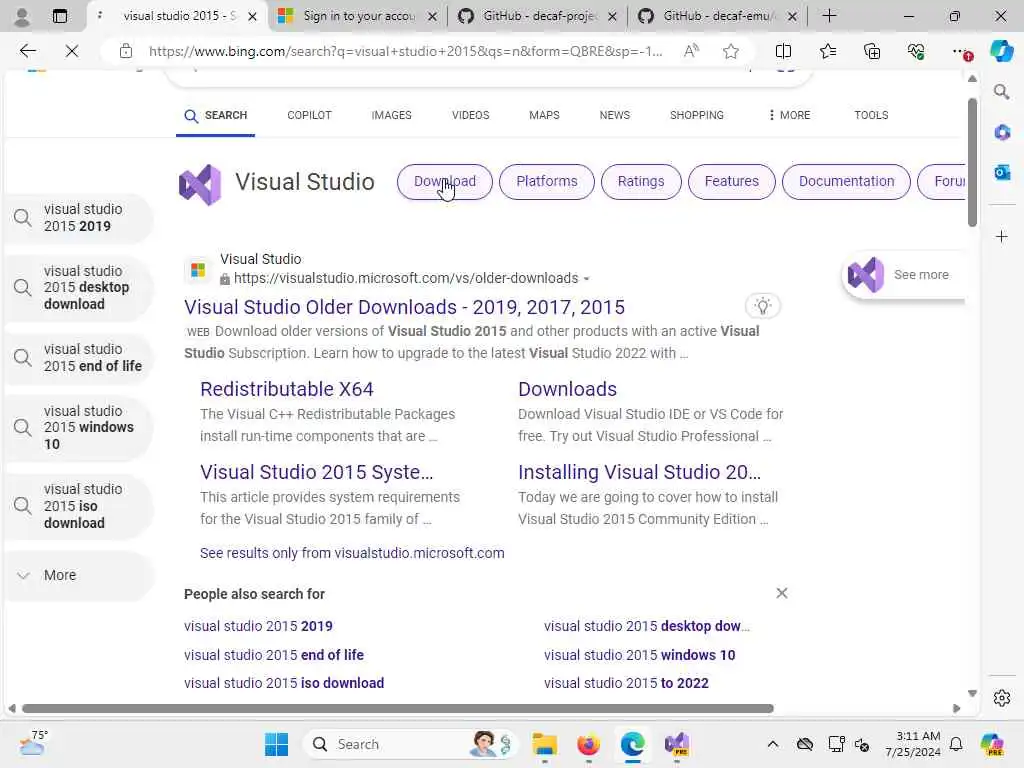Open Visual Studio from taskbar
Viewport: 1024px width, 768px height.
[x=677, y=744]
